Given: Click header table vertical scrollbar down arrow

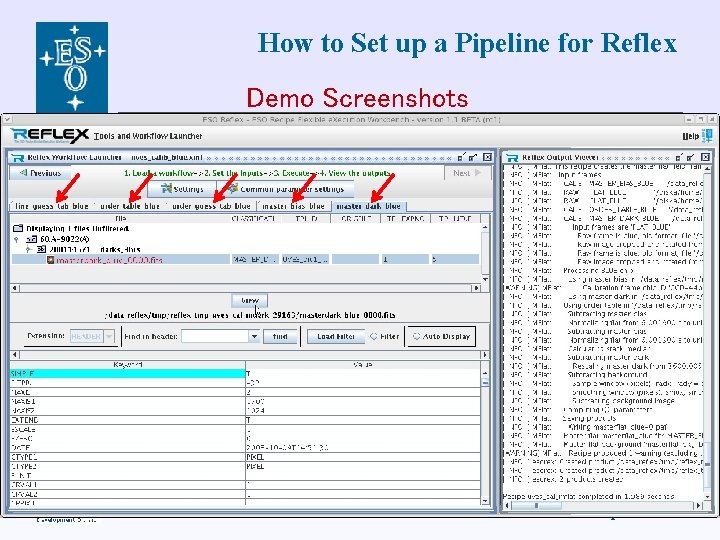Looking at the screenshot, I should [x=485, y=501].
